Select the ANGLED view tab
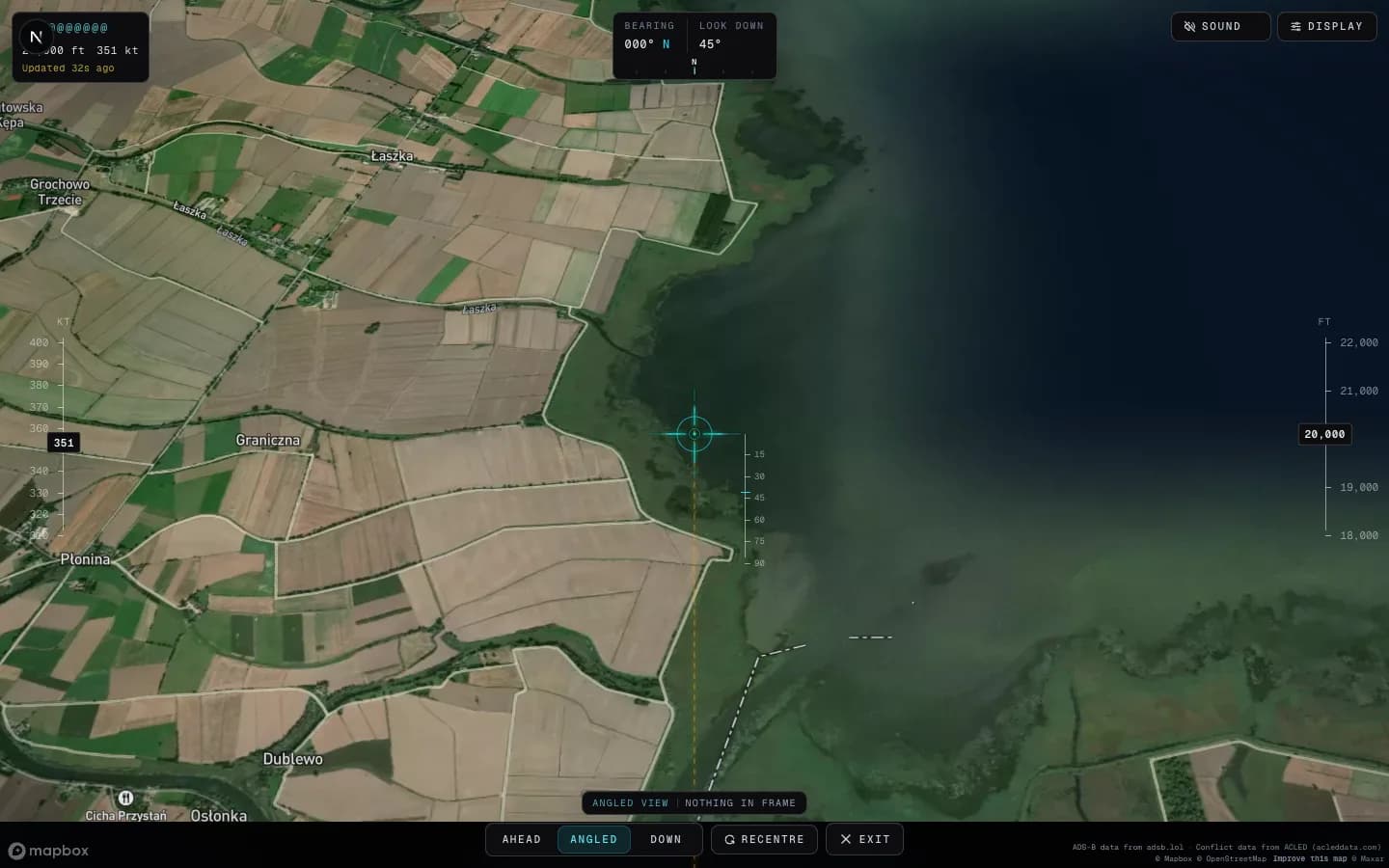Viewport: 1389px width, 868px height. pyautogui.click(x=593, y=839)
